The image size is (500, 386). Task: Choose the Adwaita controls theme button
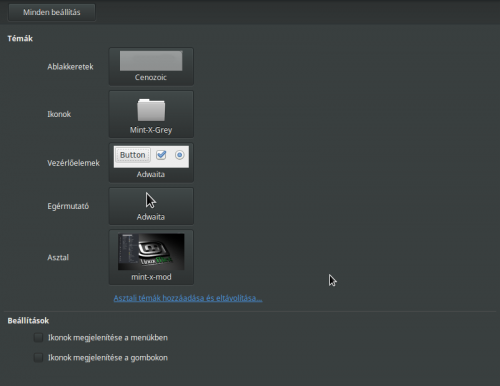pyautogui.click(x=151, y=163)
